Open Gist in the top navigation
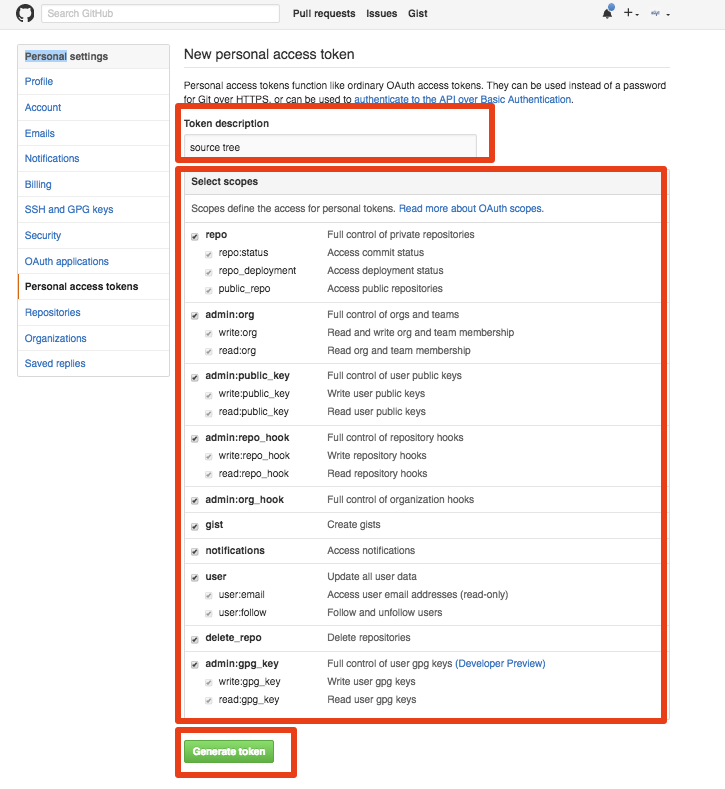This screenshot has height=789, width=725. [x=418, y=14]
